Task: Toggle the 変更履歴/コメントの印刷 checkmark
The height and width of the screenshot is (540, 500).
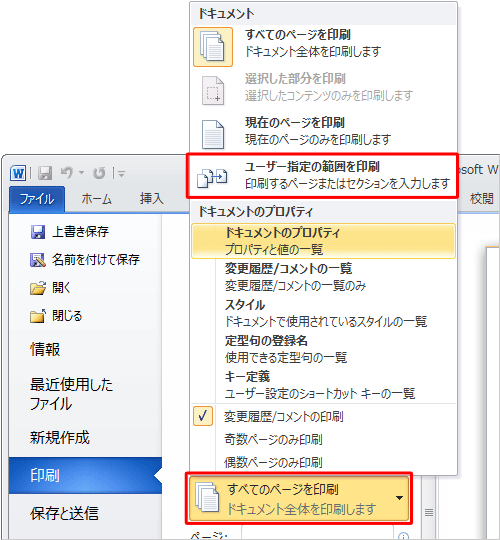Action: tap(203, 416)
